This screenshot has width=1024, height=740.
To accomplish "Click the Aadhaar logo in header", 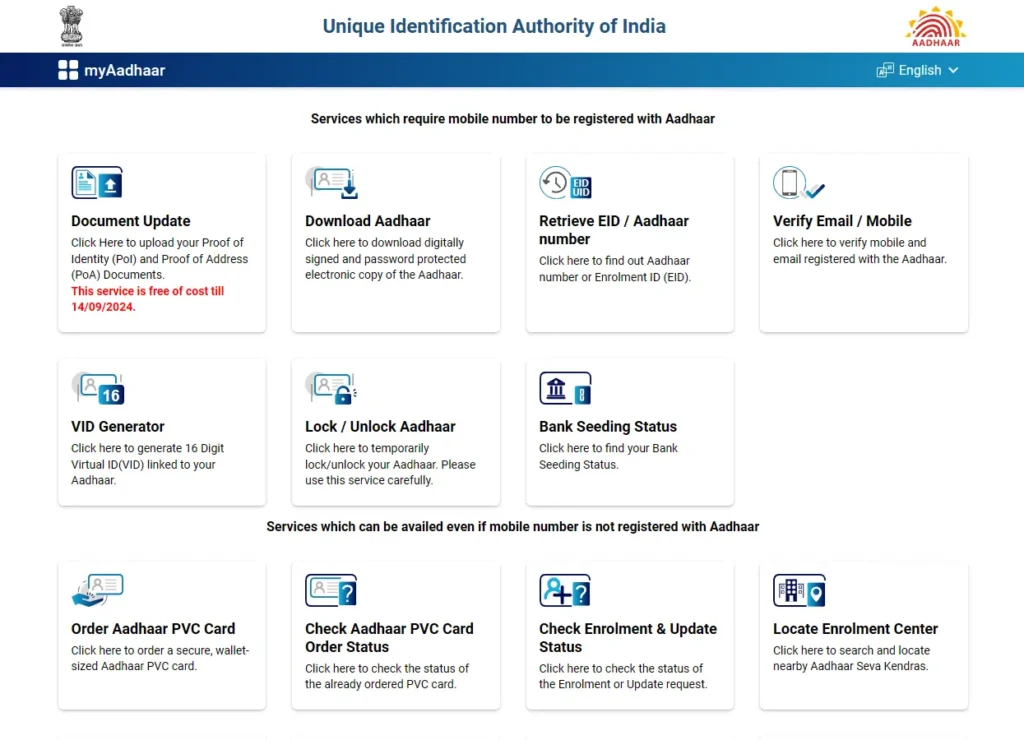I will point(934,27).
